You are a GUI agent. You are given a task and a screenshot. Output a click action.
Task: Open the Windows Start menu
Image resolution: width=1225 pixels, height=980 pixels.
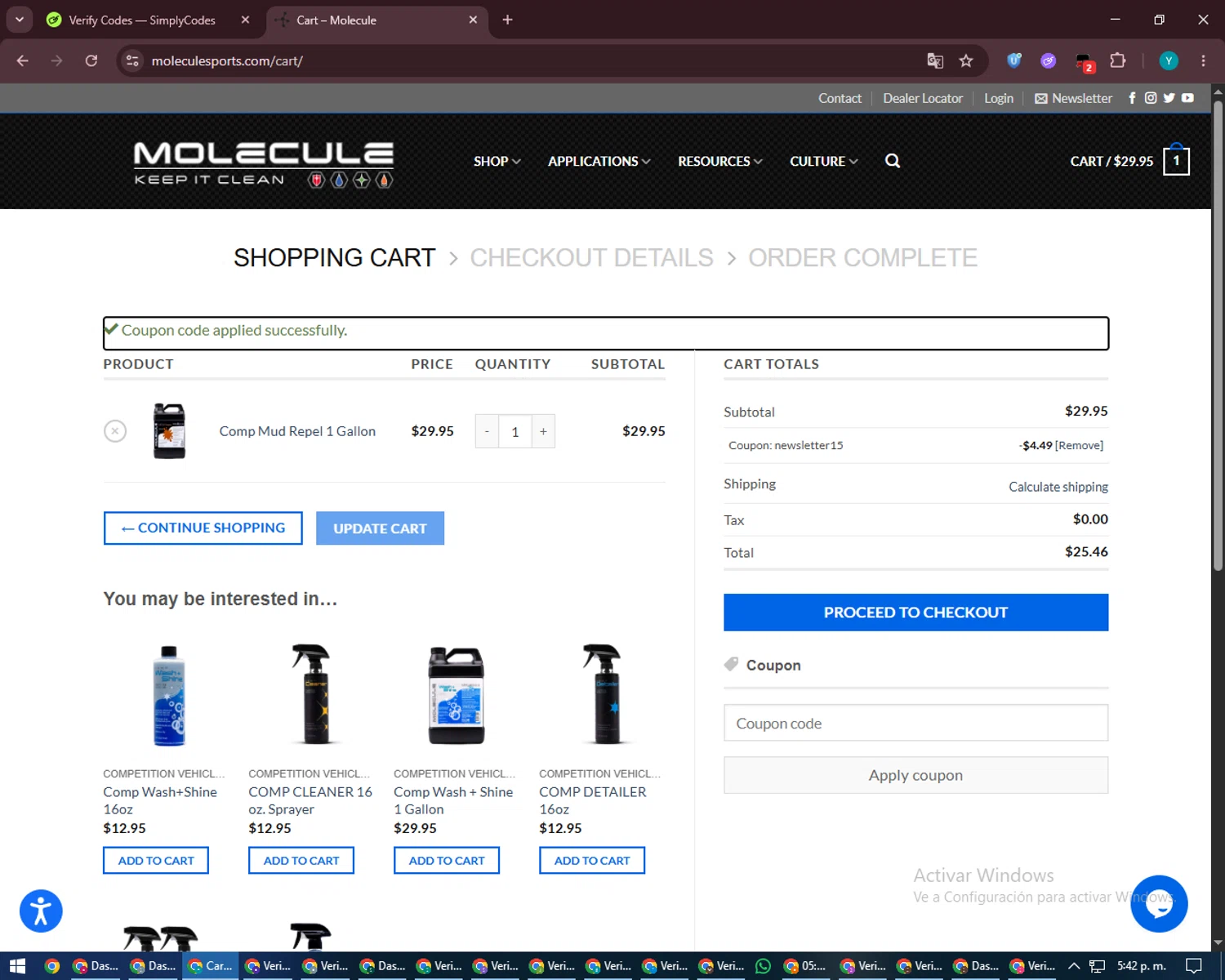tap(18, 966)
